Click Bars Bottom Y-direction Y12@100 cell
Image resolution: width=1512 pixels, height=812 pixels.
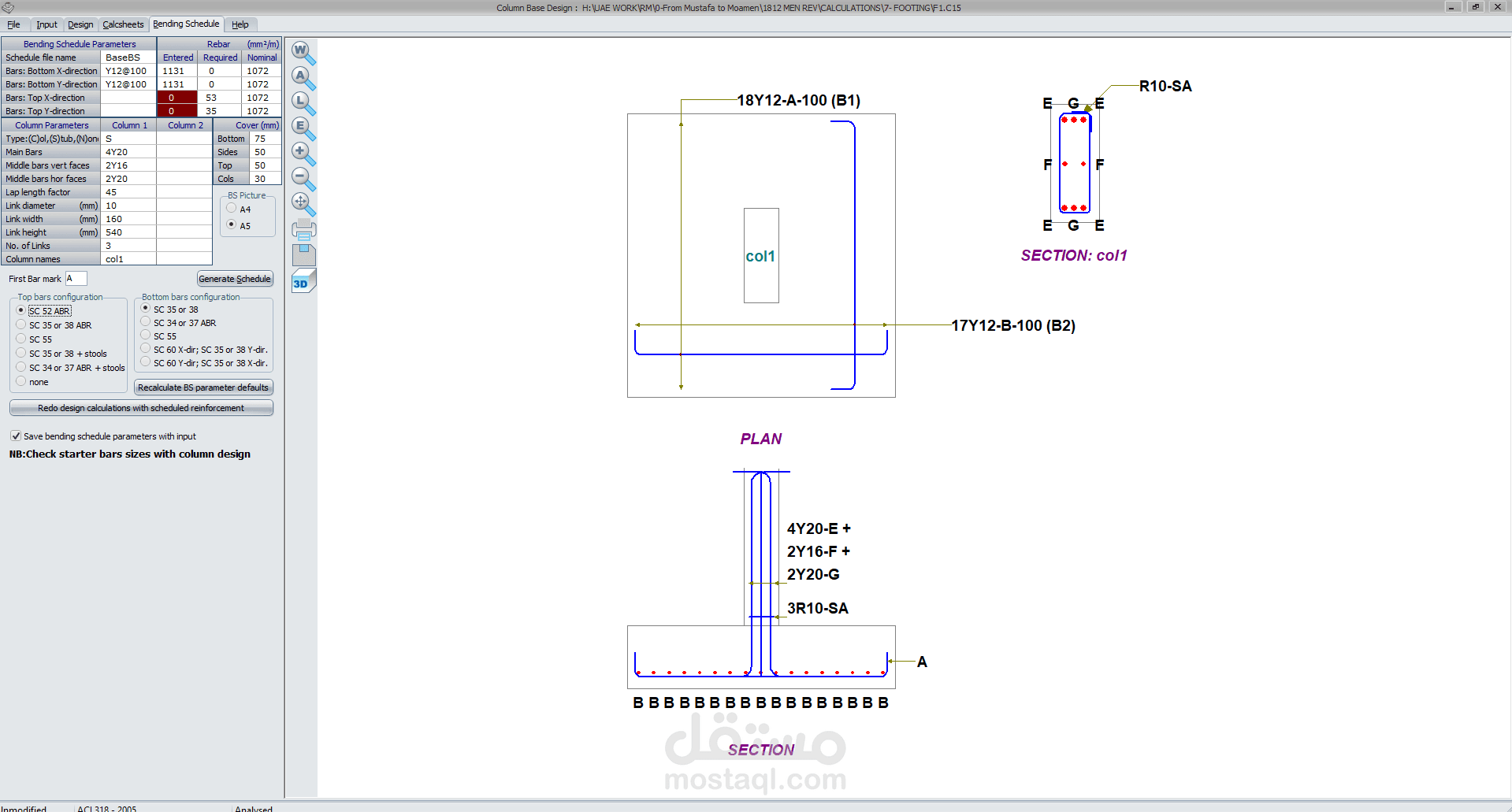click(128, 84)
